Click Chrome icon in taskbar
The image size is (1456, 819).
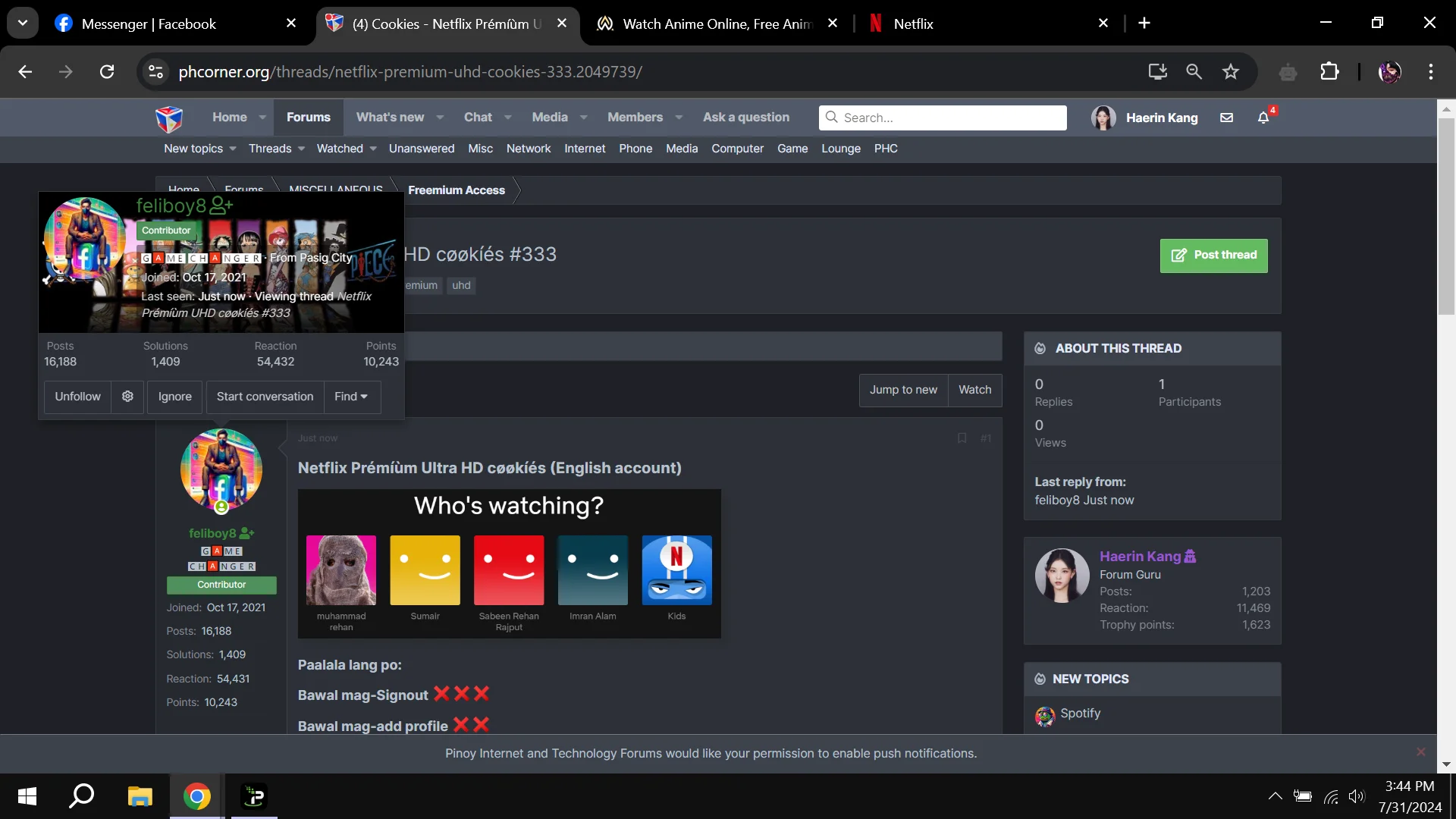tap(197, 796)
